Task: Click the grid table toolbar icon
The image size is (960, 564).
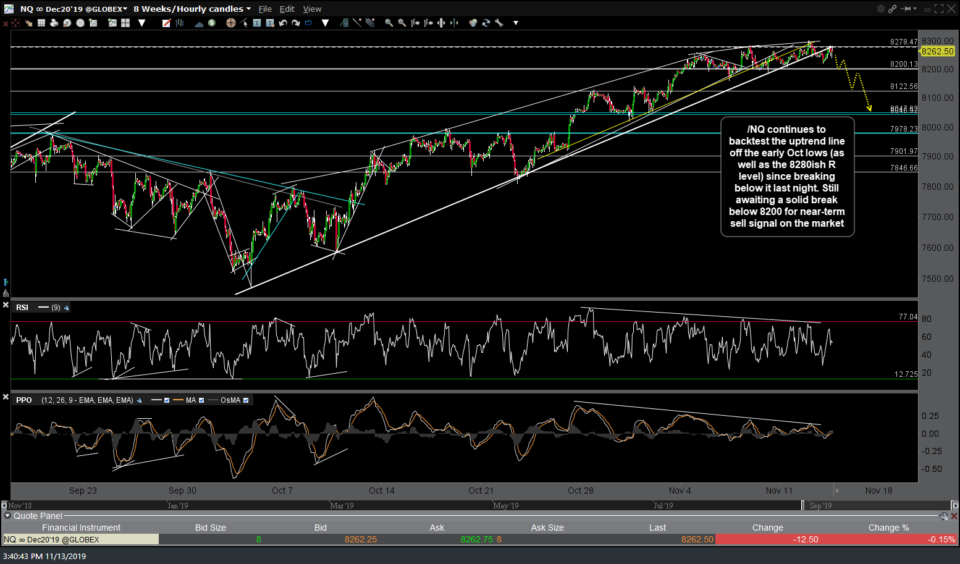Action: (x=41, y=23)
